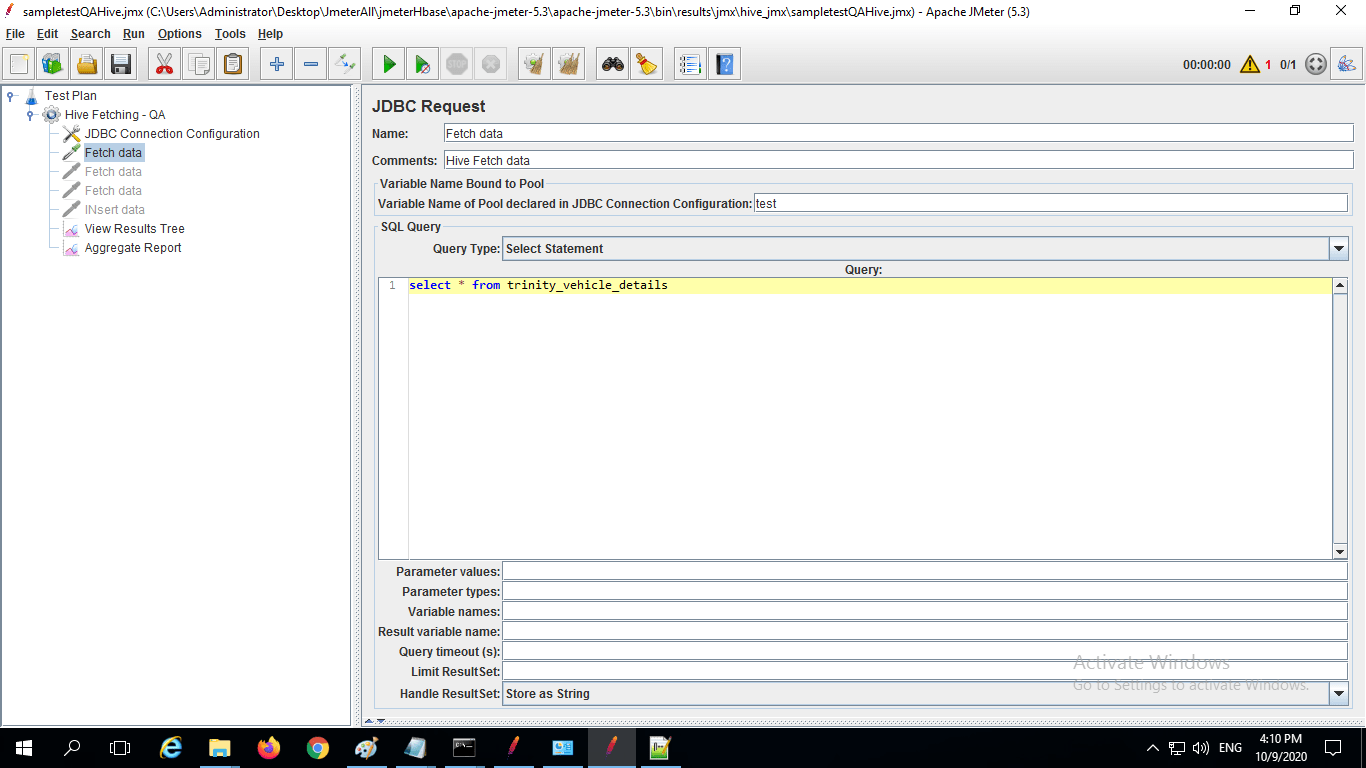Click the query editor scrollbar down arrow
Screen dimensions: 1366x768
click(x=1340, y=552)
